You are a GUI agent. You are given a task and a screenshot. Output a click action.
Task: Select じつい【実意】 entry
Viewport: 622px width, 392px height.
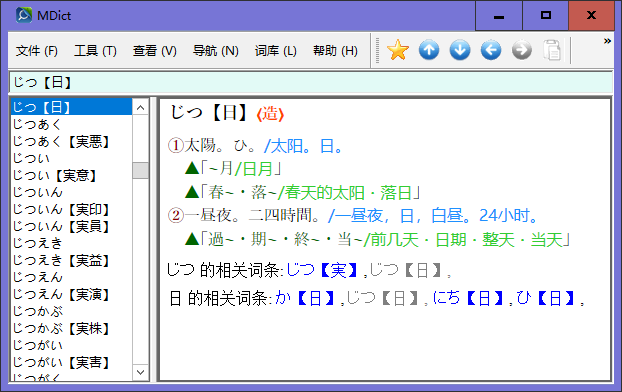pyautogui.click(x=71, y=175)
